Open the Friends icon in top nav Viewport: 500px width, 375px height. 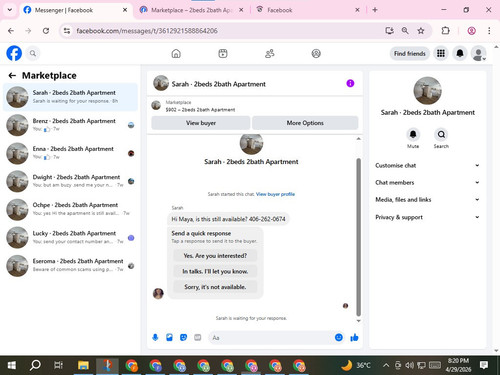269,53
